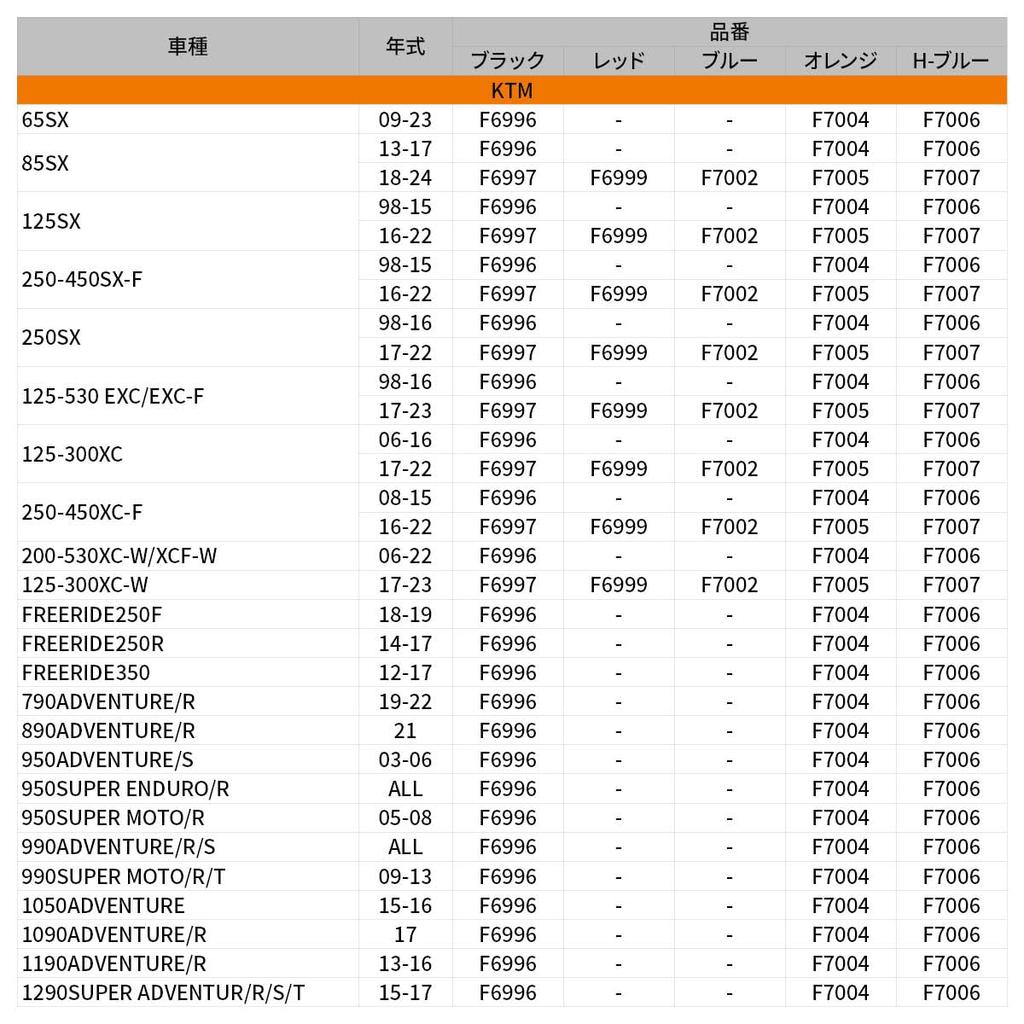The height and width of the screenshot is (1024, 1024).
Task: Click the 05-08 year cell for 950SUPER MOTO/R
Action: [405, 817]
